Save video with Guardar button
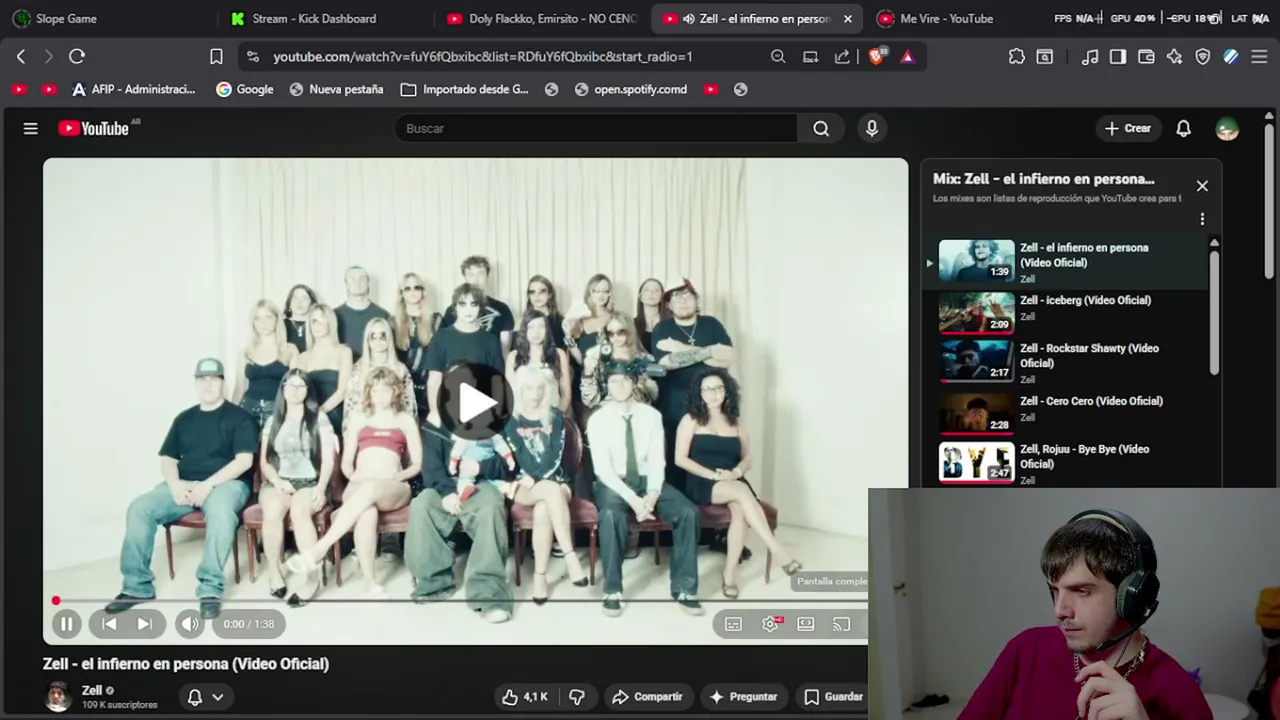Viewport: 1280px width, 720px height. pos(833,697)
